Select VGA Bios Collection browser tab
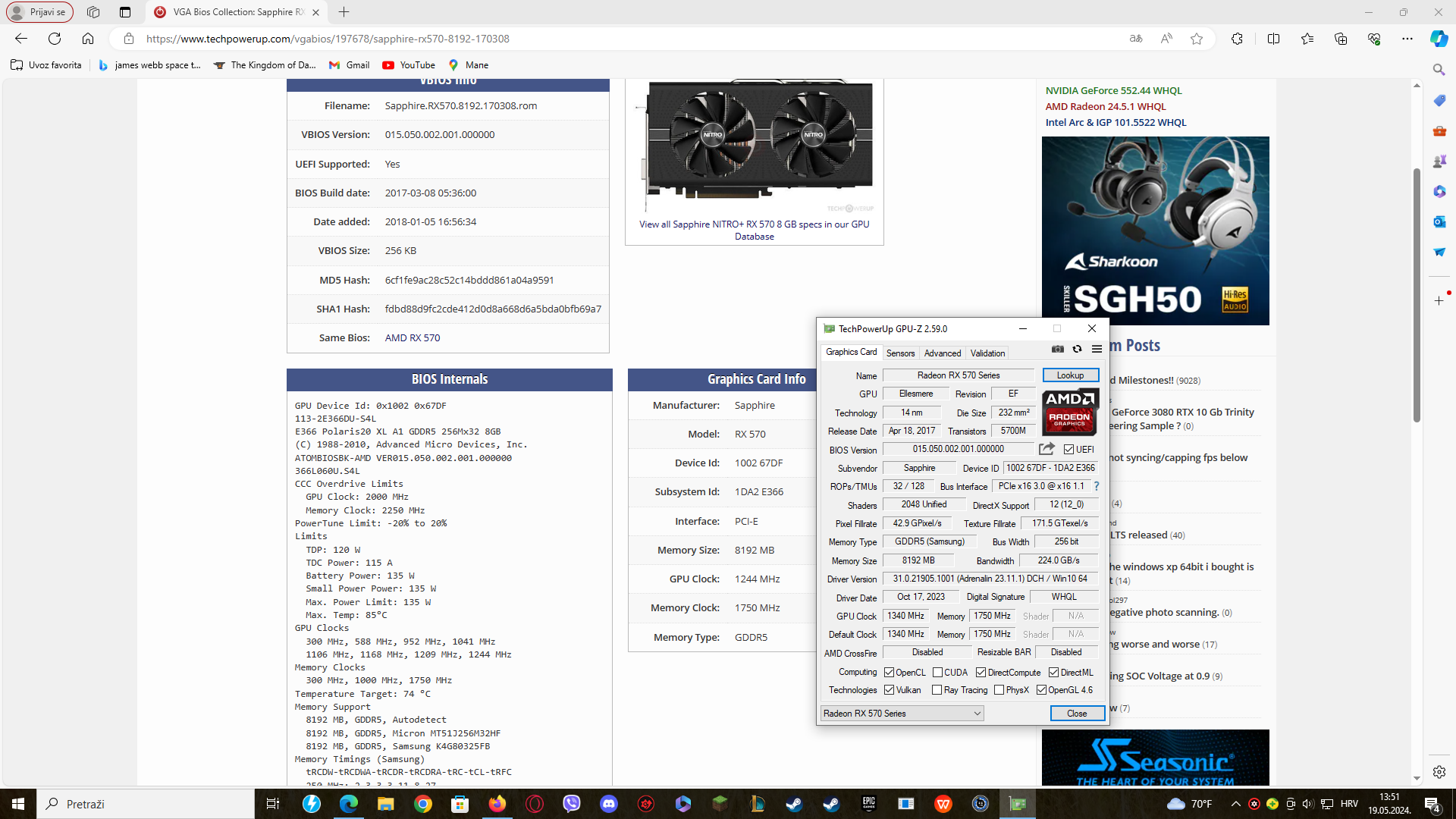Viewport: 1456px width, 819px height. click(237, 12)
